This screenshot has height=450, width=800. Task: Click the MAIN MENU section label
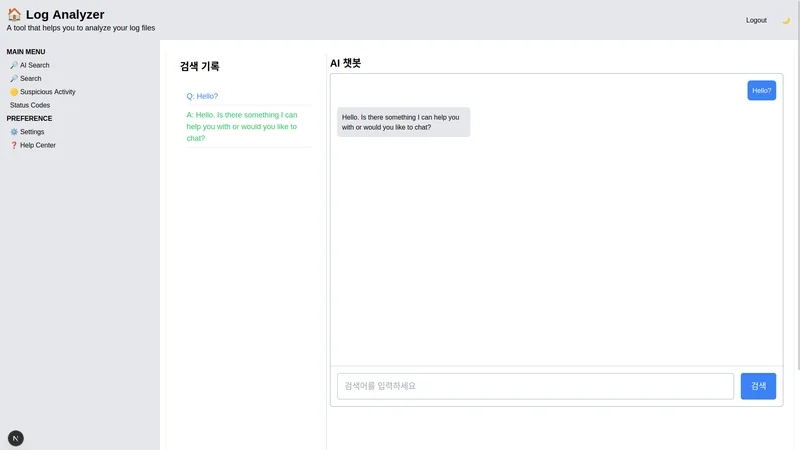[x=26, y=52]
